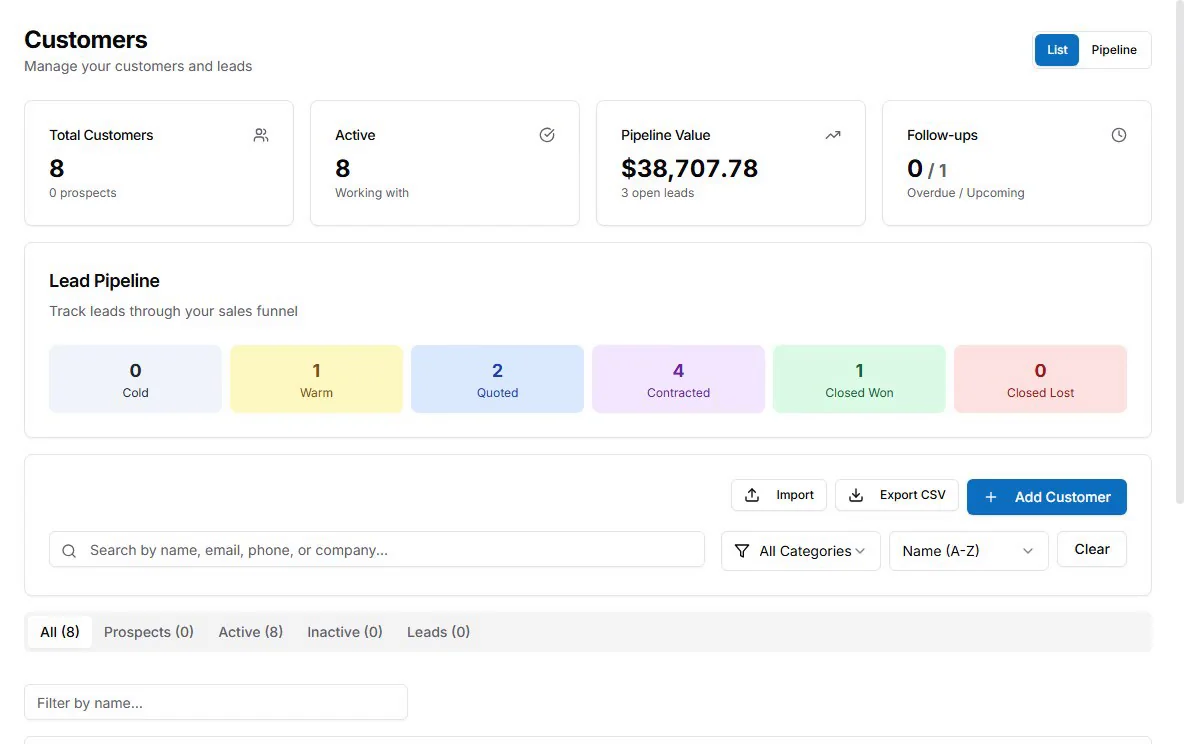
Task: Click 'Track leads through your sales funnel'
Action: (x=174, y=311)
